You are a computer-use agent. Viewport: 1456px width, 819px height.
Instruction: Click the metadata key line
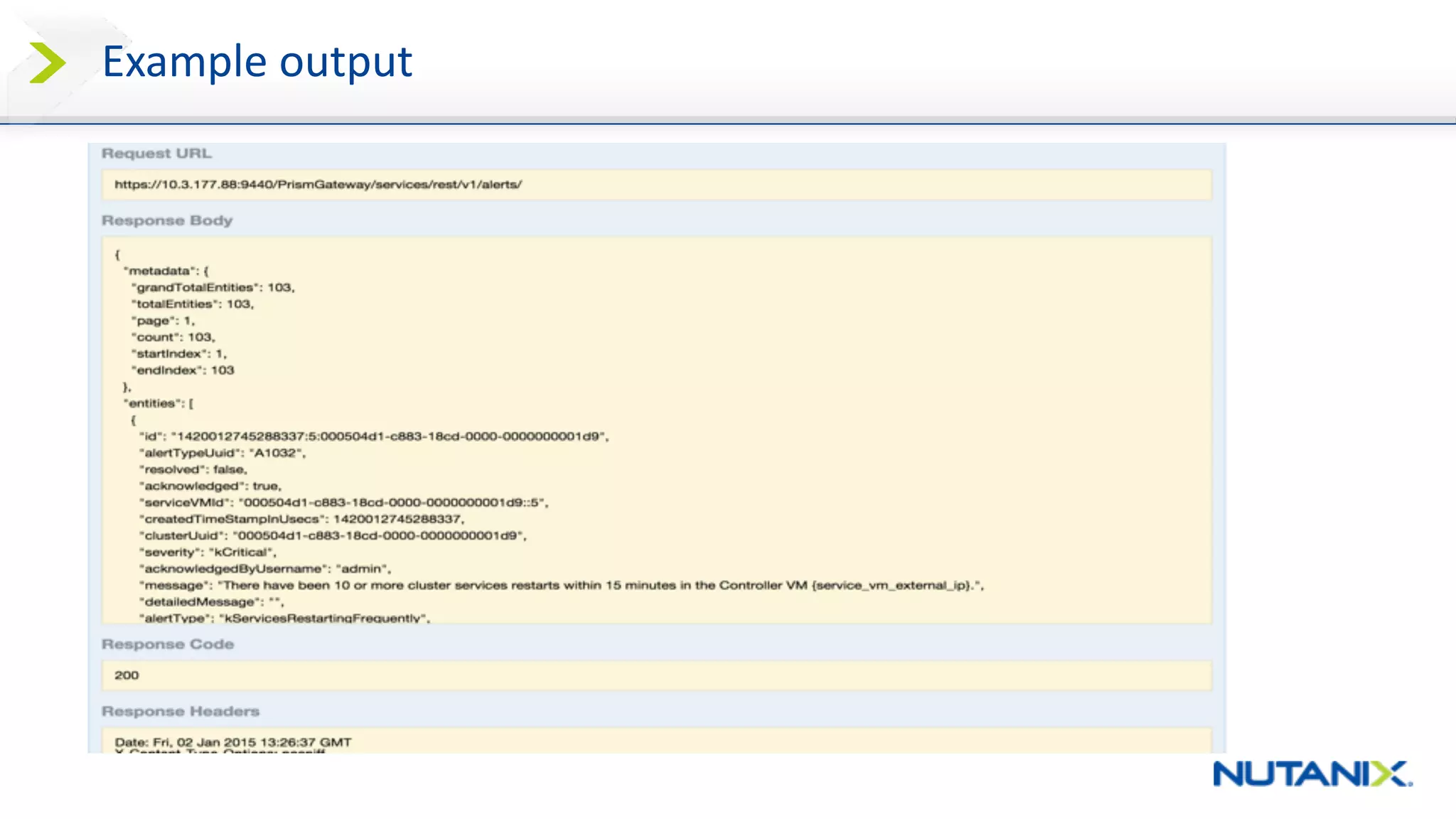click(x=166, y=271)
